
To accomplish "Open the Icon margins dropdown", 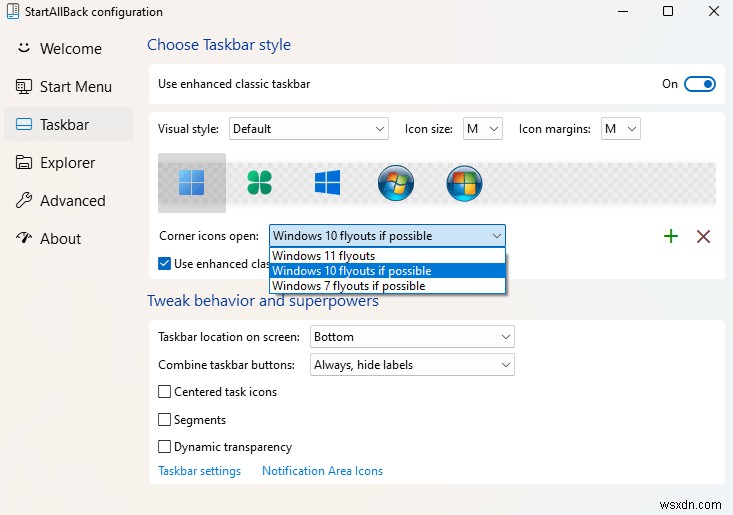I will pos(620,129).
